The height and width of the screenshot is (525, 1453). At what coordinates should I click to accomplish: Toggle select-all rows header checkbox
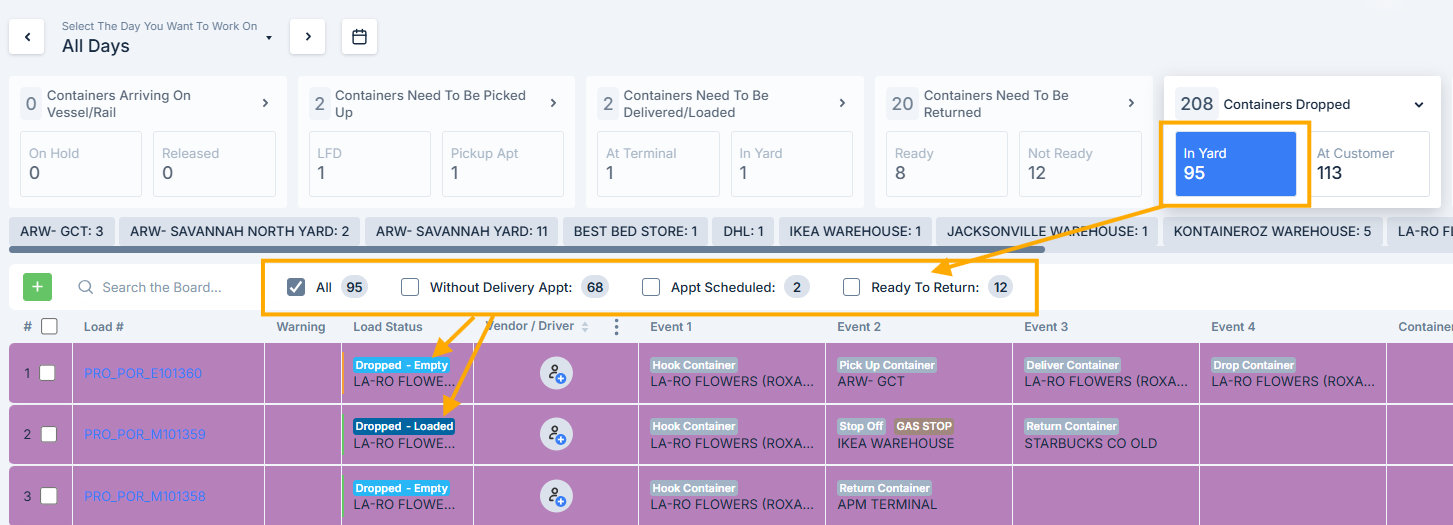49,326
